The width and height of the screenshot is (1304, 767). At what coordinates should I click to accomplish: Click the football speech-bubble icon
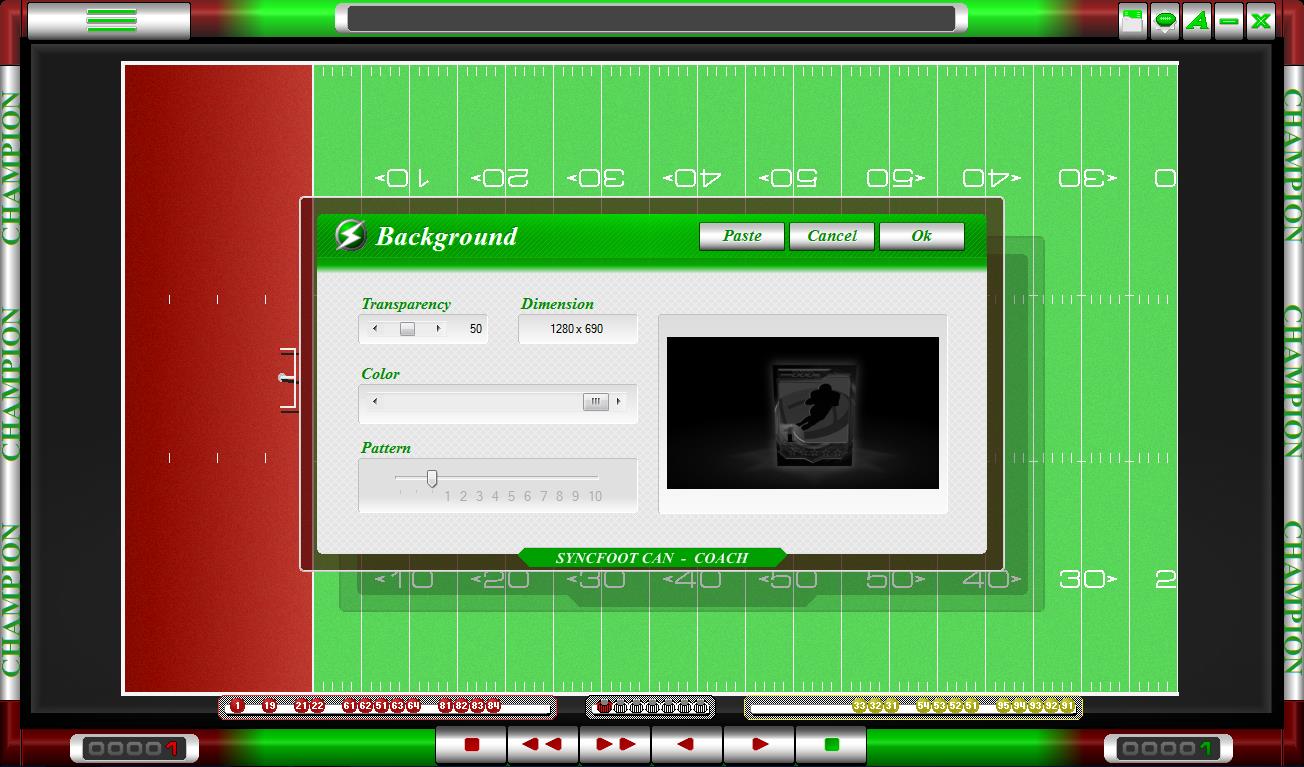pos(1165,21)
